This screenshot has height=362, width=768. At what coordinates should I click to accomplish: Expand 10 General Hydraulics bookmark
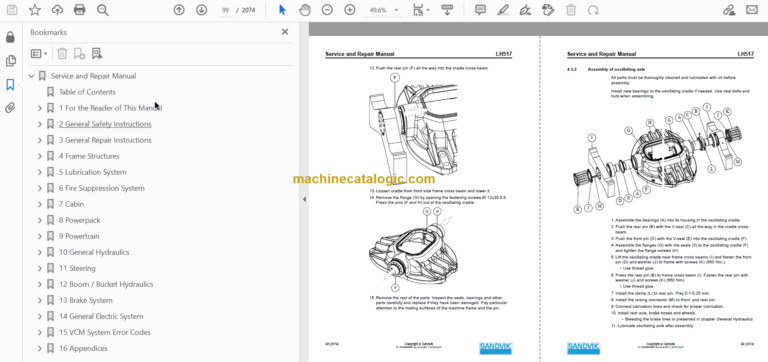[40, 252]
